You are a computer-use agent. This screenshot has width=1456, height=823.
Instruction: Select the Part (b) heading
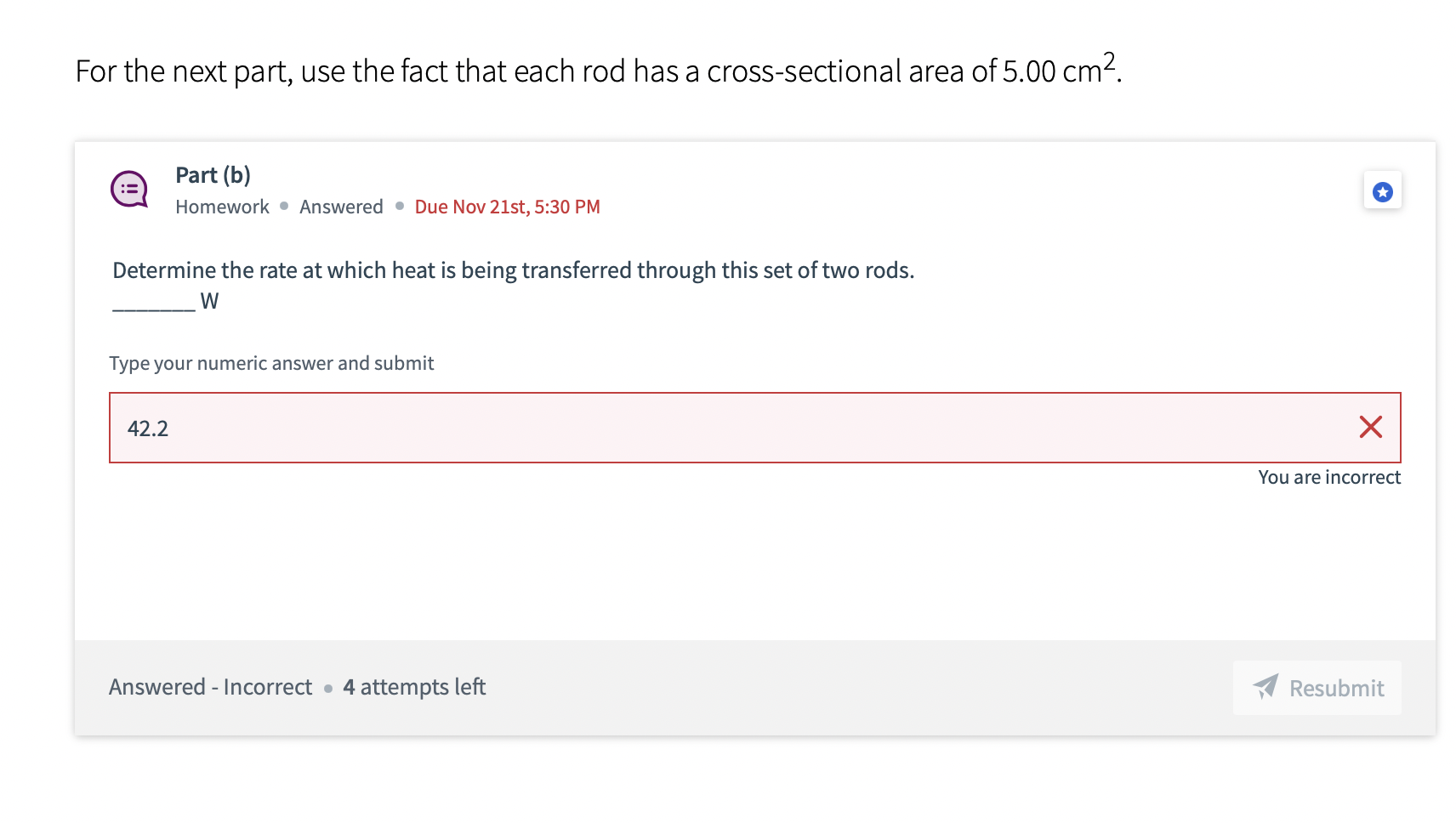click(x=212, y=174)
